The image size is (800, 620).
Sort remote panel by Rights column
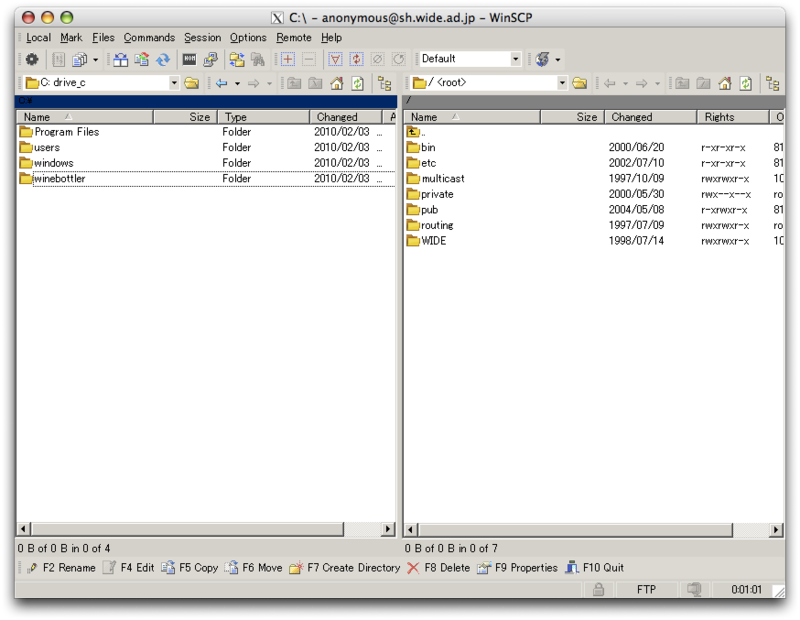733,117
